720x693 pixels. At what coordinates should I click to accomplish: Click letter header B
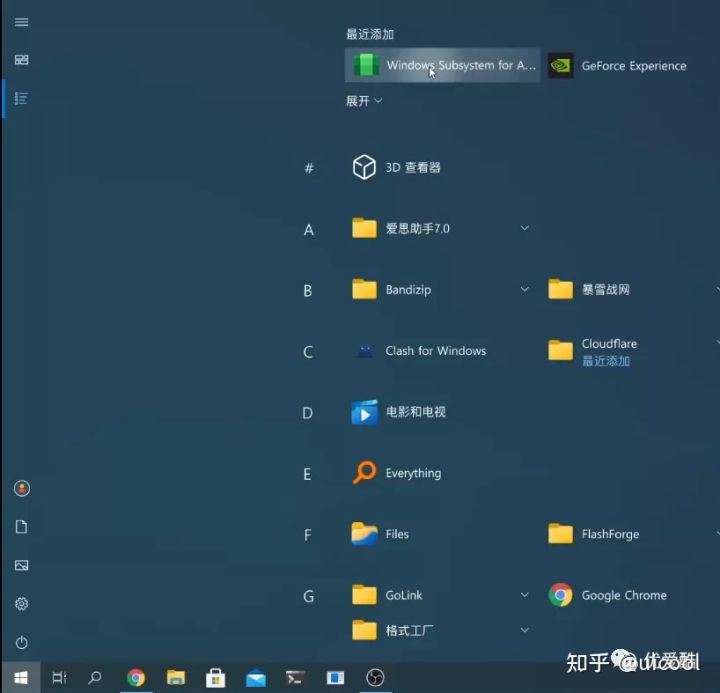click(x=308, y=291)
